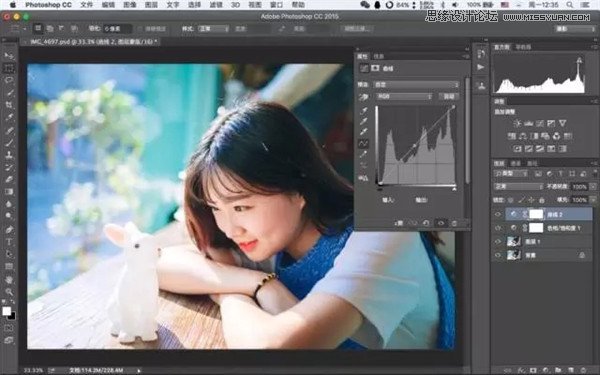Open the 3D menu

coord(235,5)
